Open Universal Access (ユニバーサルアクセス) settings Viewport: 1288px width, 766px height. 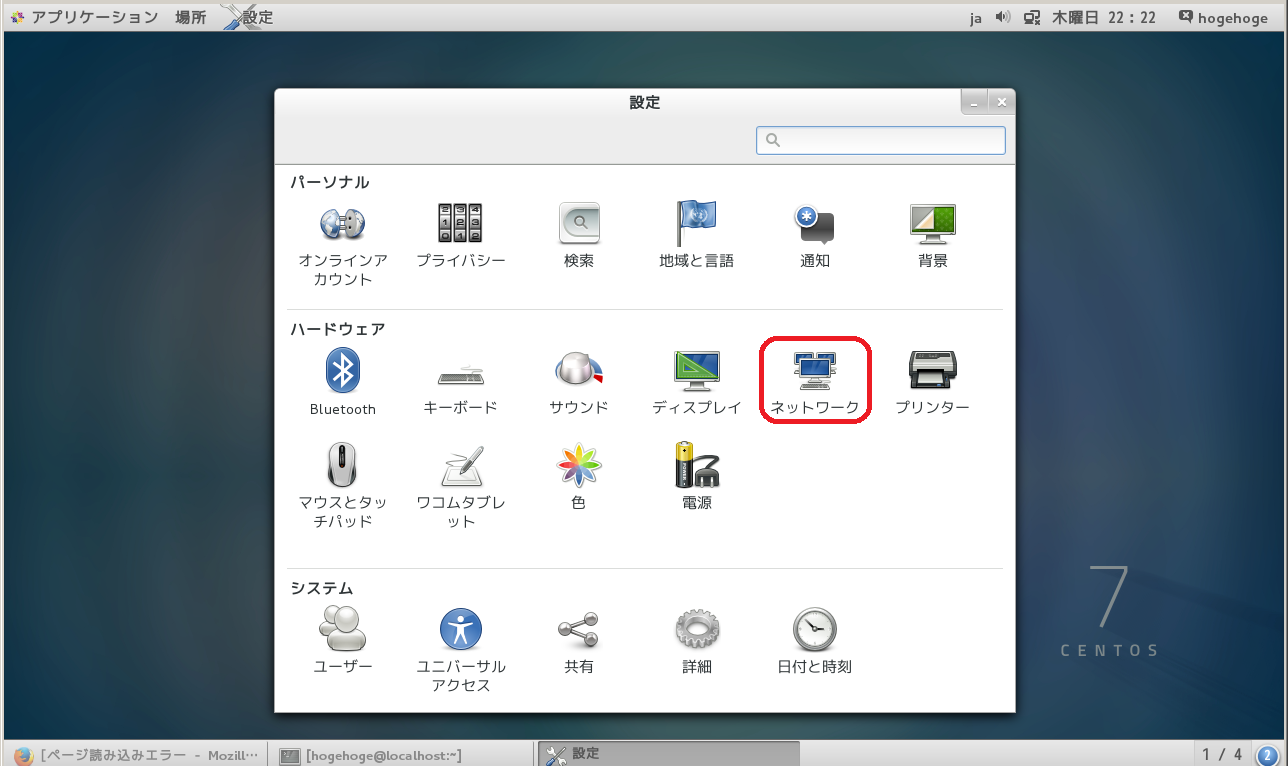[x=461, y=650]
